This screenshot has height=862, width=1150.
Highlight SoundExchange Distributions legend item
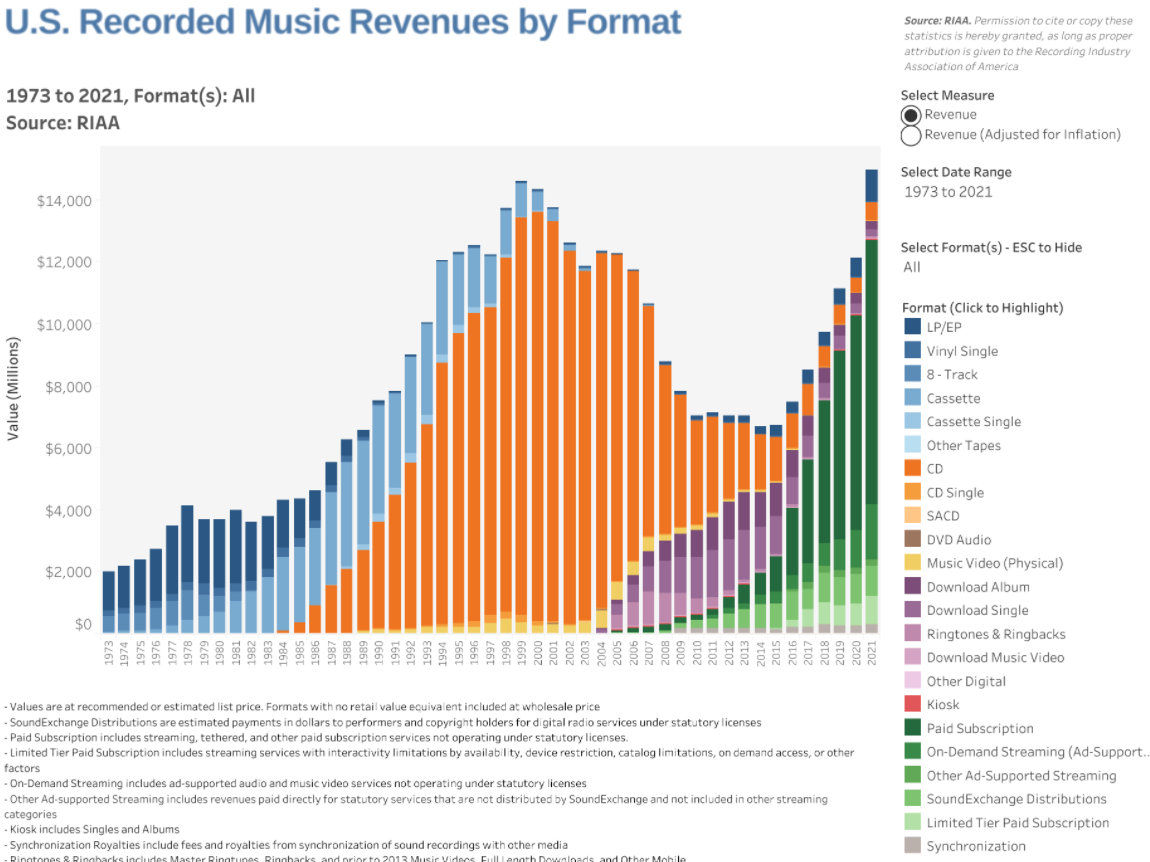pos(1016,799)
